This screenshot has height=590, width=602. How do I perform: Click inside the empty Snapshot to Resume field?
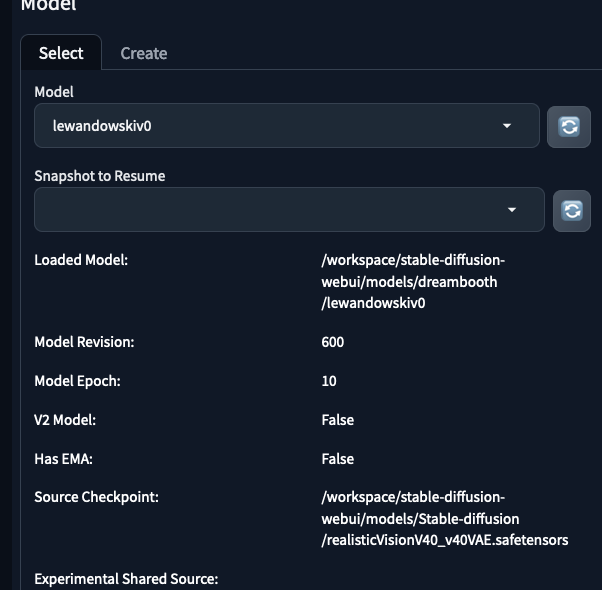[x=270, y=210]
